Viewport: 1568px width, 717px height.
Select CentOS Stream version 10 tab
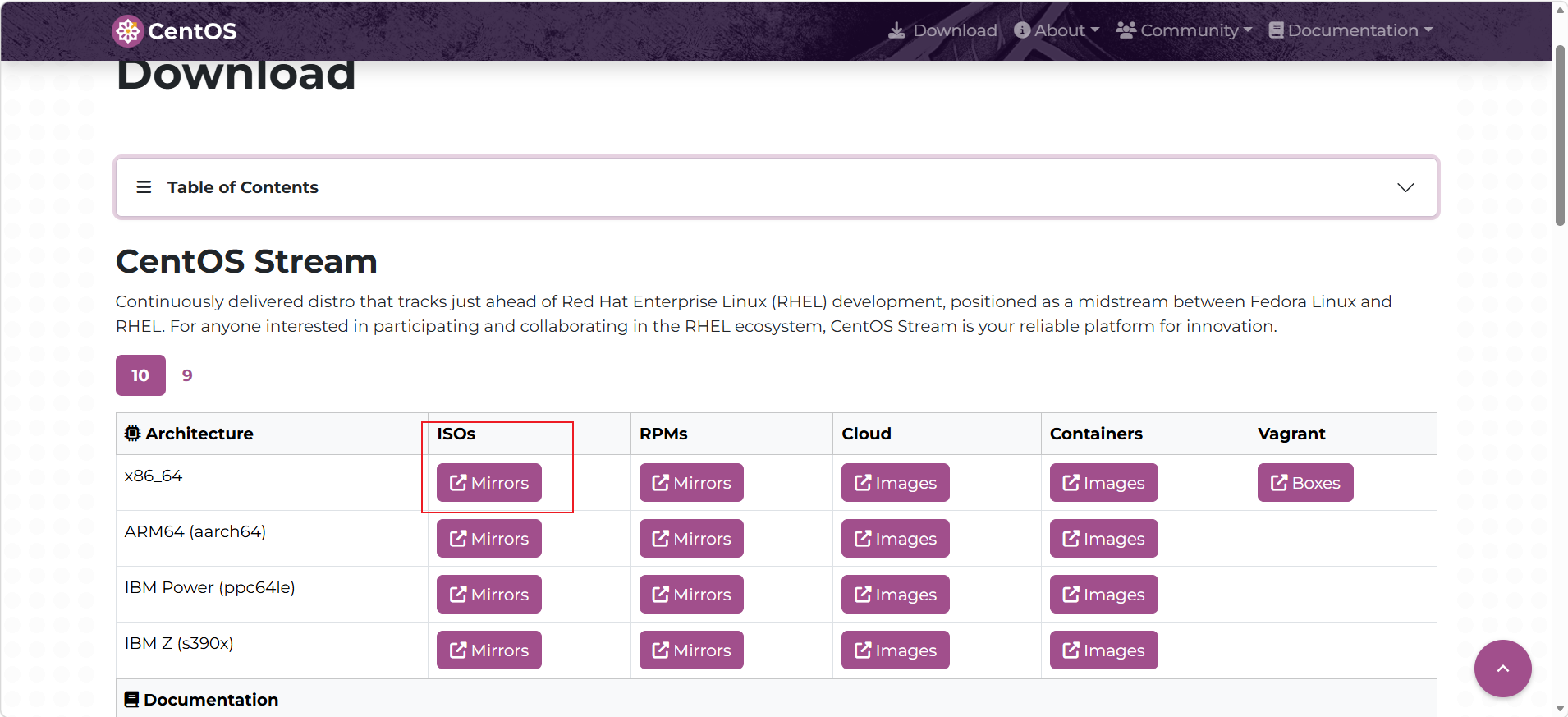tap(140, 375)
